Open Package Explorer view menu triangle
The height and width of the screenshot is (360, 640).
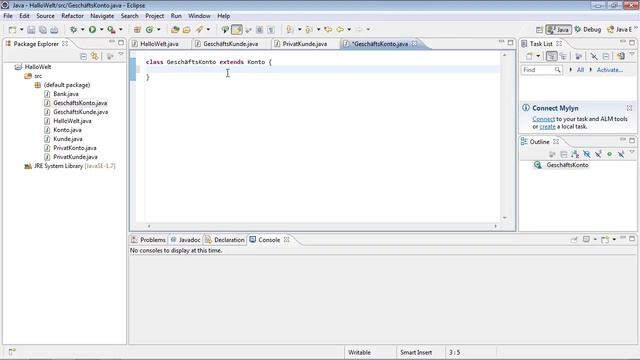[121, 54]
